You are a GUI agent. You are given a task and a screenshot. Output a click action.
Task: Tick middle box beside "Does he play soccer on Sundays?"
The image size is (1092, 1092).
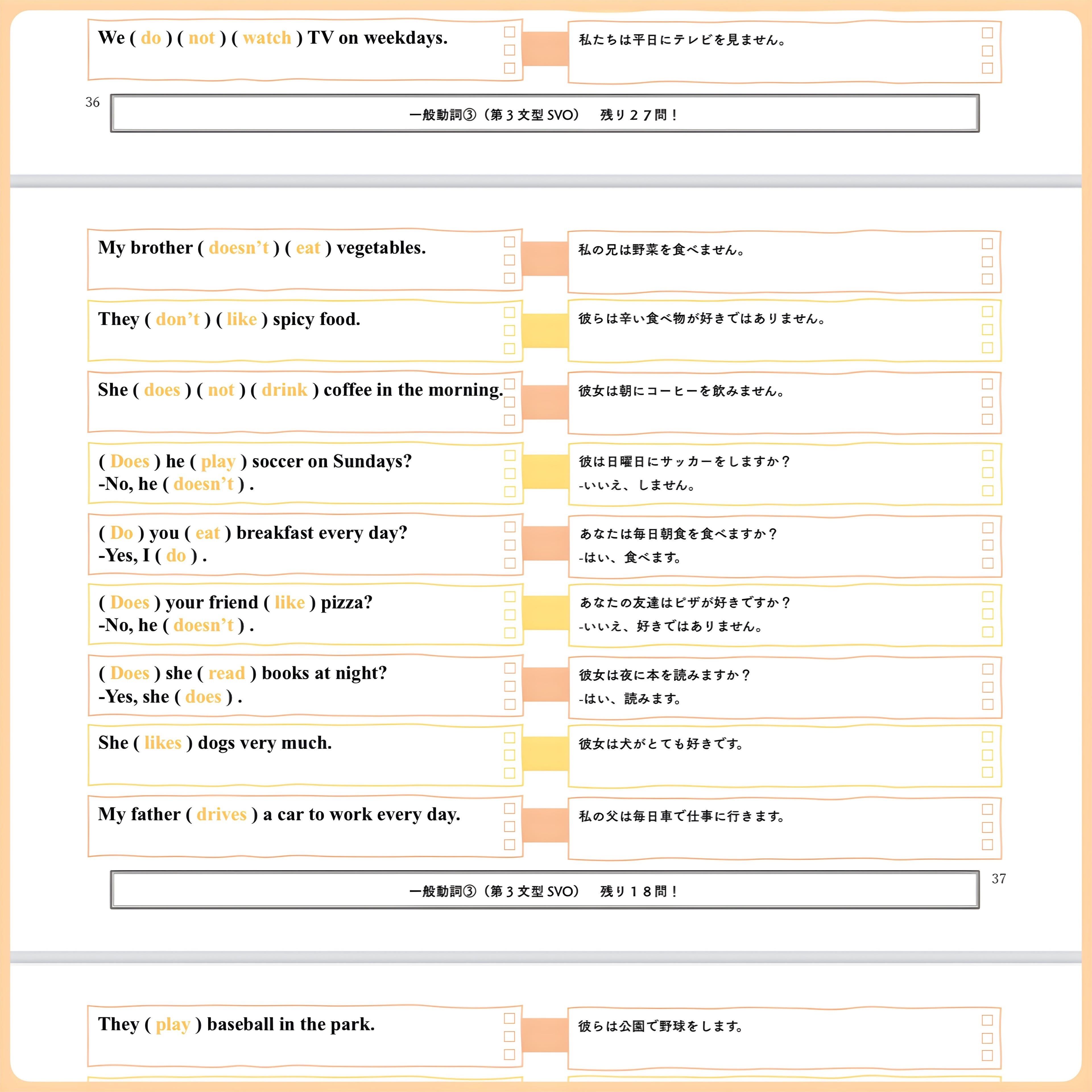(x=509, y=474)
